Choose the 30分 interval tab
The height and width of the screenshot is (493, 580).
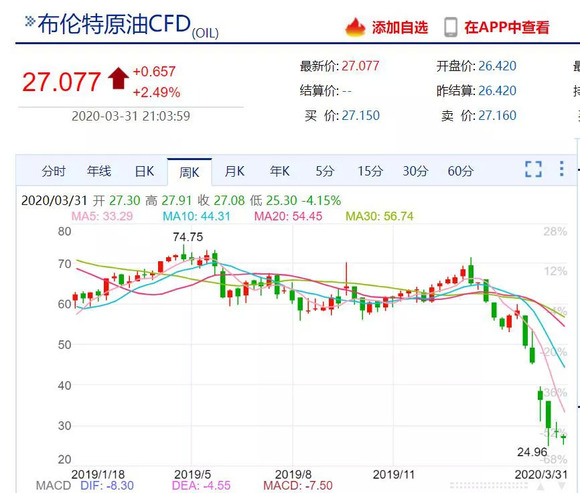click(x=415, y=171)
